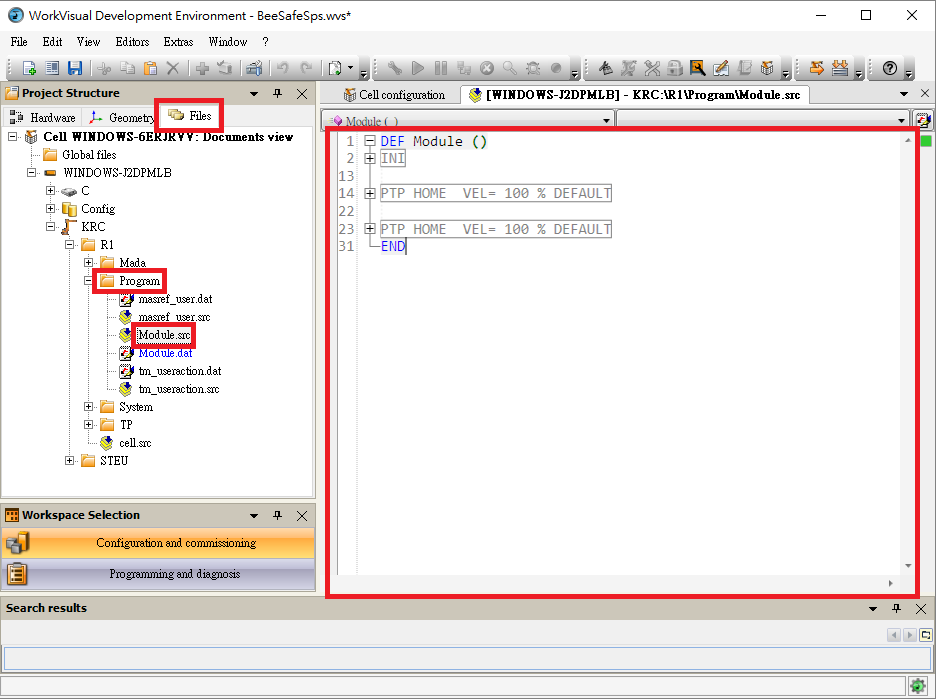Viewport: 936px width, 699px height.
Task: Select Module.src in the file tree
Action: click(x=164, y=335)
